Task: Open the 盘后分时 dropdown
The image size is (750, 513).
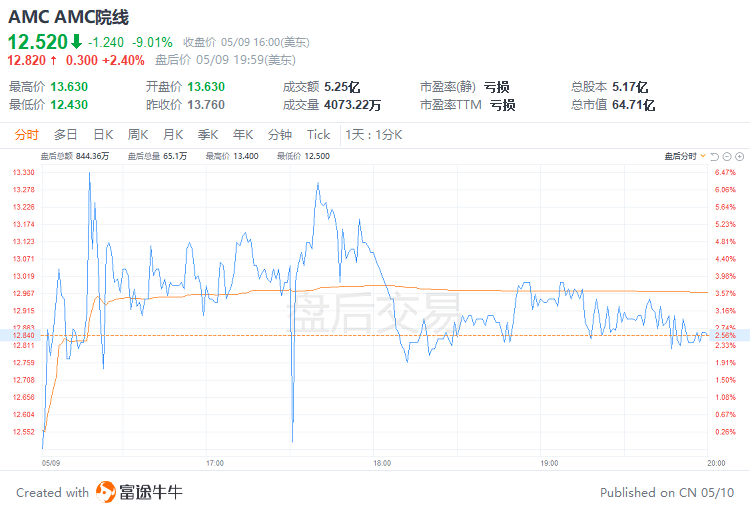Action: [x=685, y=156]
